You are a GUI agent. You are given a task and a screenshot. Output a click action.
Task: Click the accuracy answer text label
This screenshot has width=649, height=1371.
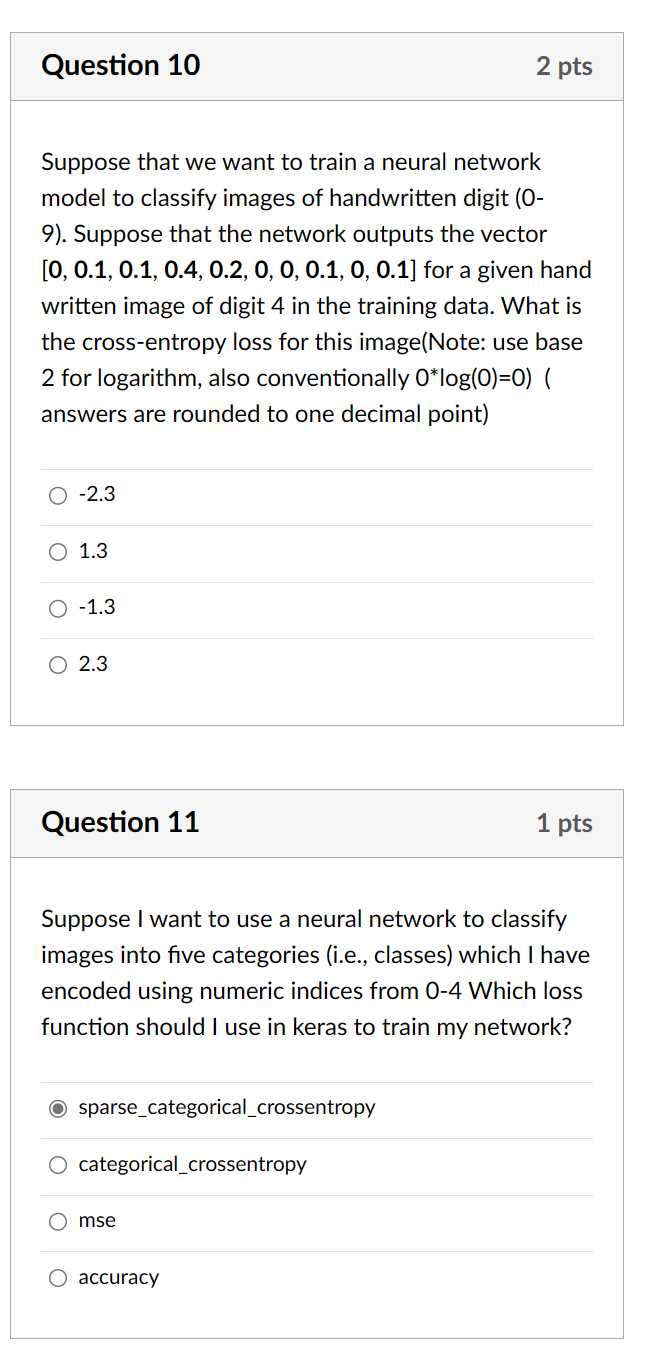click(x=119, y=1277)
